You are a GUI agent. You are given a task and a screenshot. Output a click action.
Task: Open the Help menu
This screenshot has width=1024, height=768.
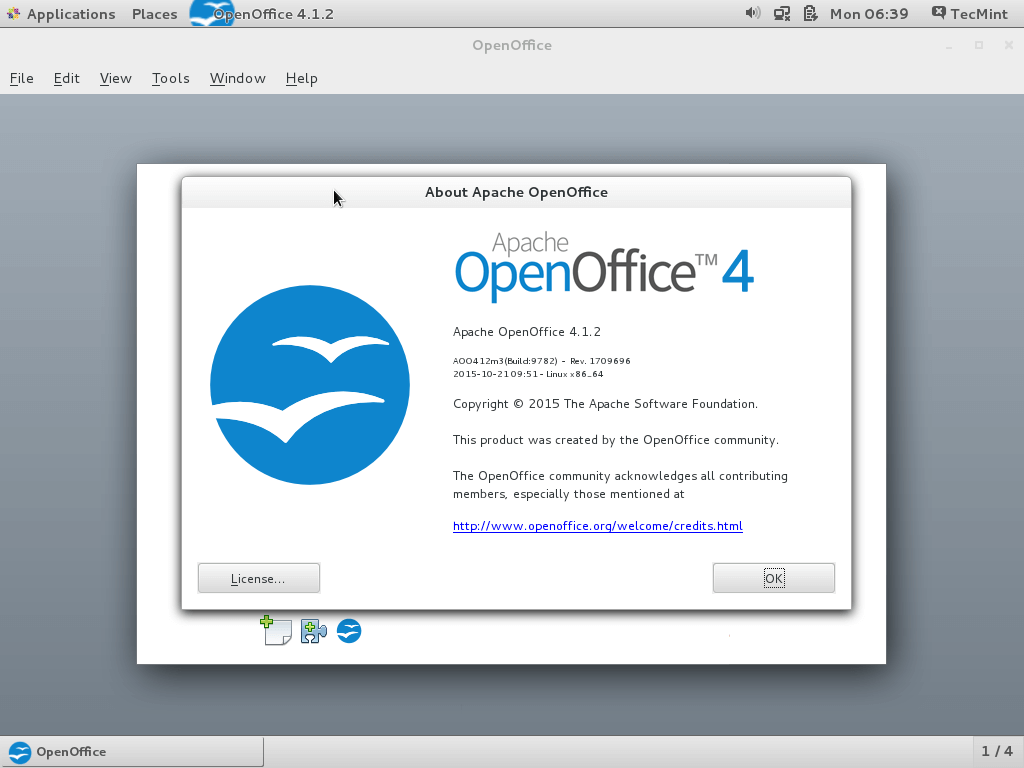click(301, 78)
